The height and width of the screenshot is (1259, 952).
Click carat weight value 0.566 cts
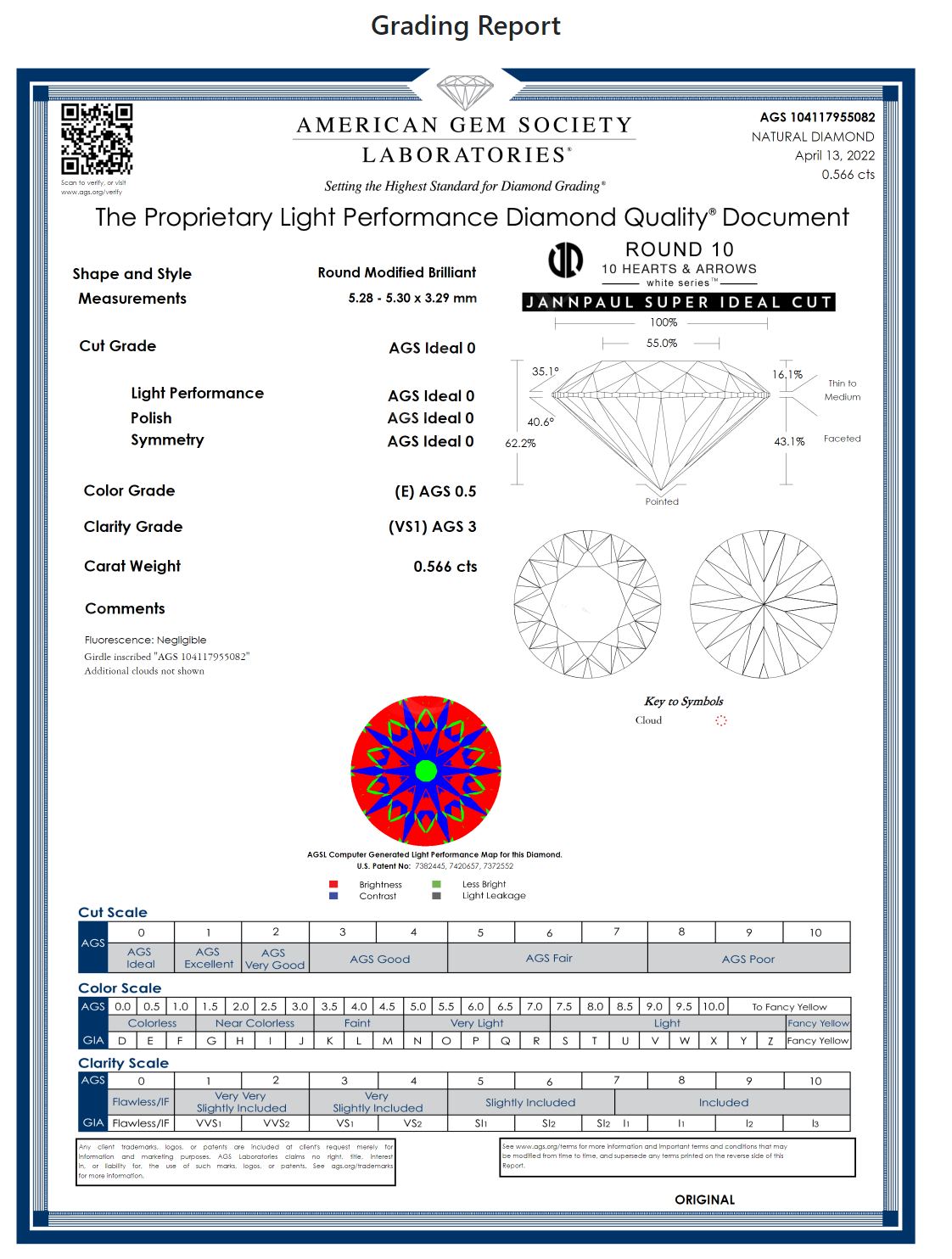(x=445, y=567)
